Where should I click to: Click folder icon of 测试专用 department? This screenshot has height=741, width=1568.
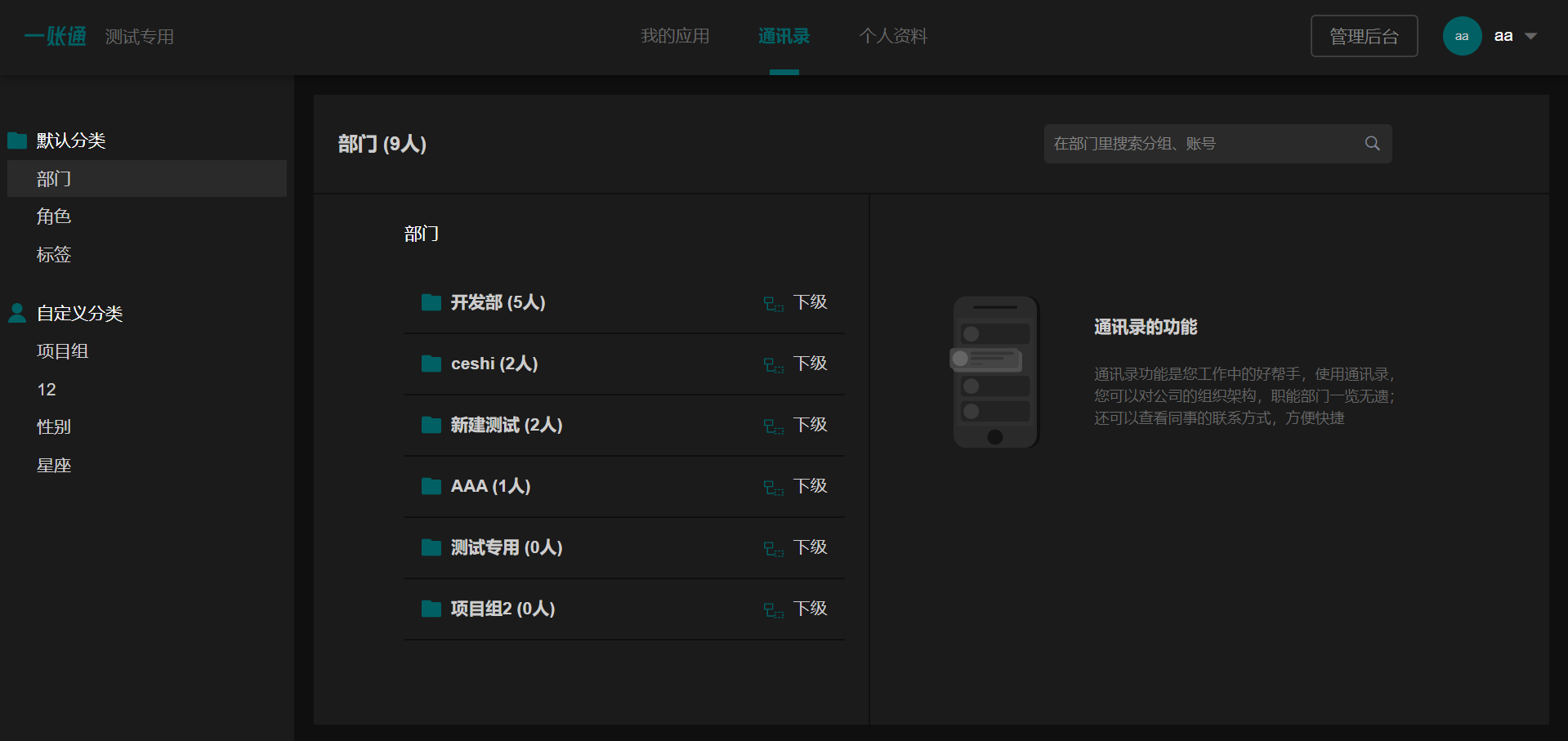[x=431, y=547]
